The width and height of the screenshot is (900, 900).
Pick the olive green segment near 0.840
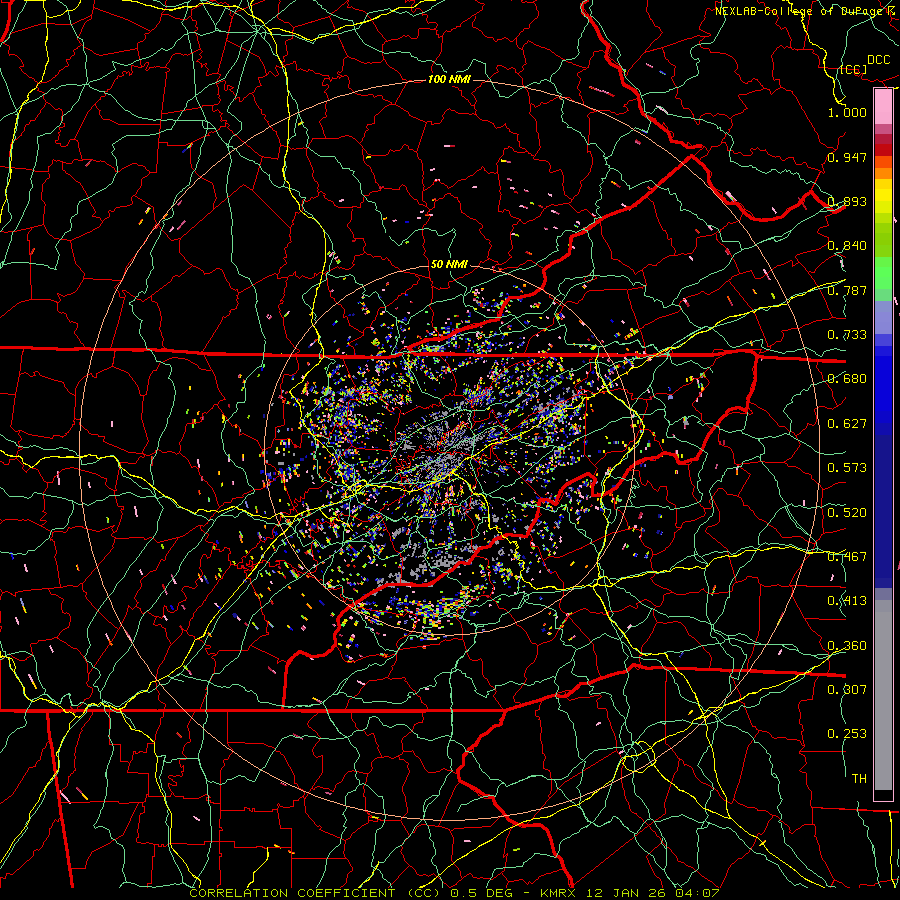883,240
